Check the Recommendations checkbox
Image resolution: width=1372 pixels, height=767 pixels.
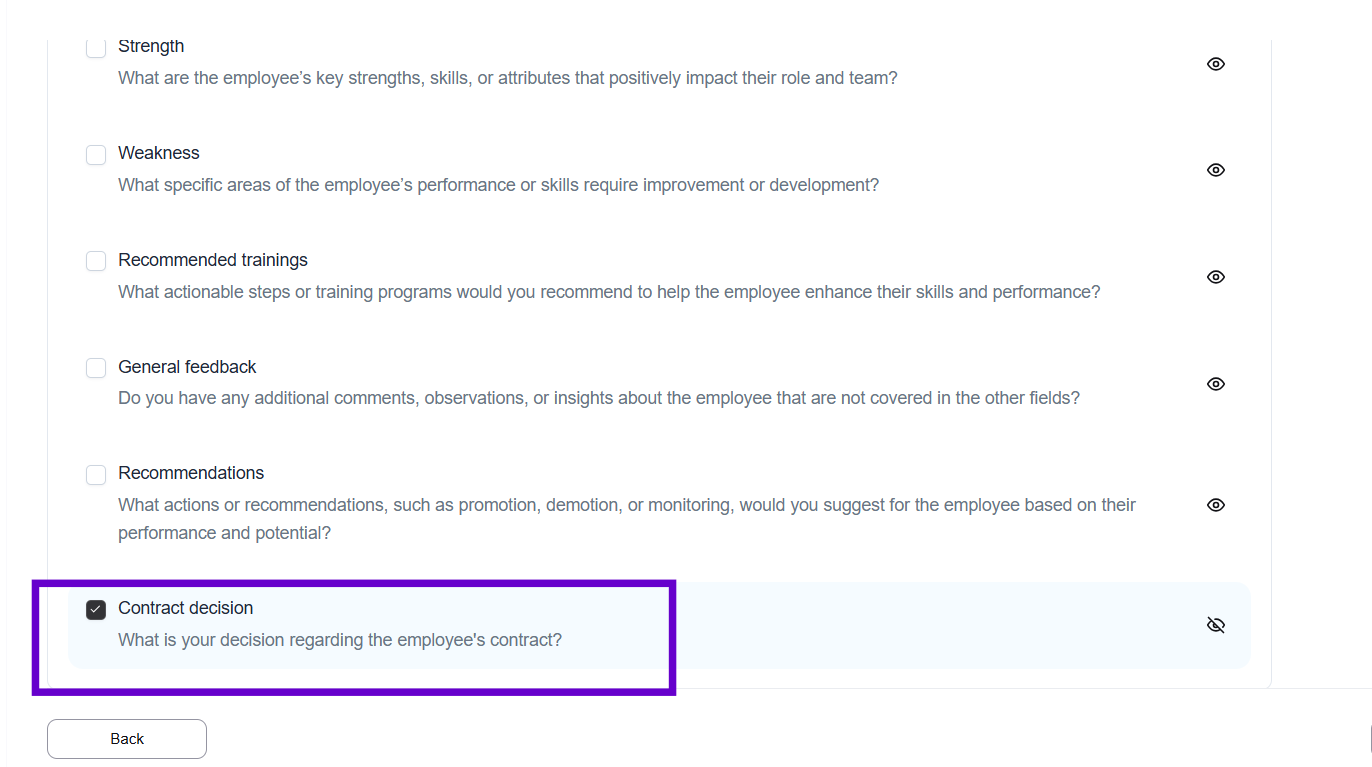click(x=96, y=475)
